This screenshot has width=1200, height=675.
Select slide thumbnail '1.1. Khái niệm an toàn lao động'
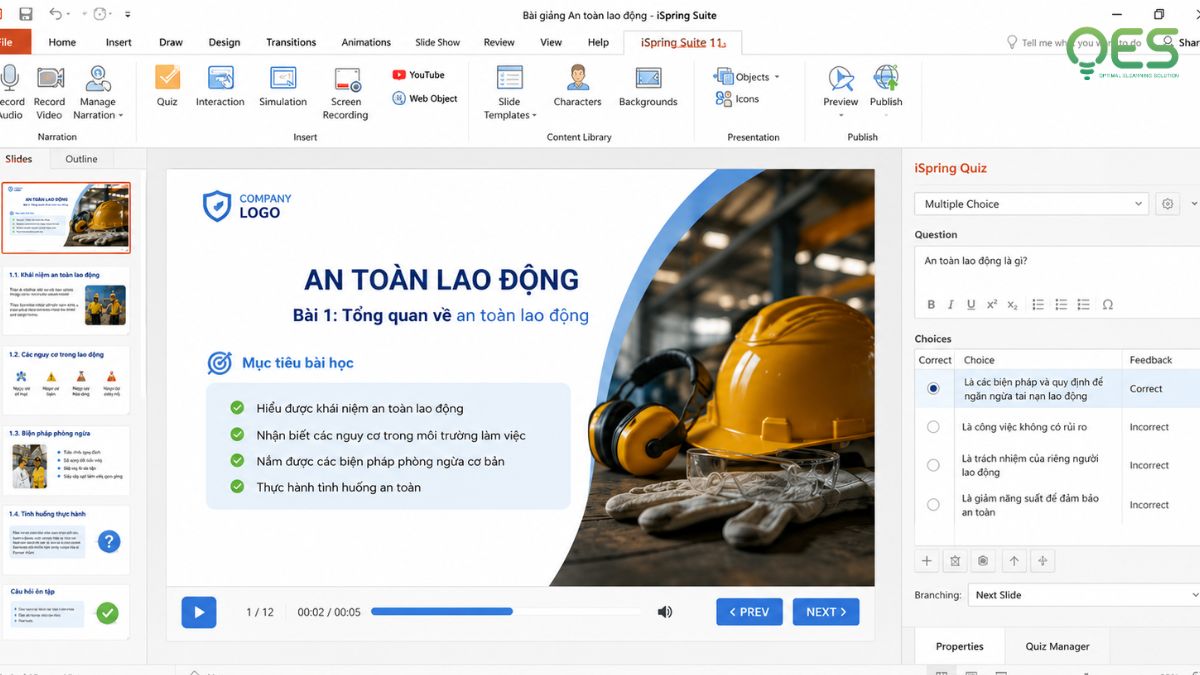pyautogui.click(x=66, y=300)
